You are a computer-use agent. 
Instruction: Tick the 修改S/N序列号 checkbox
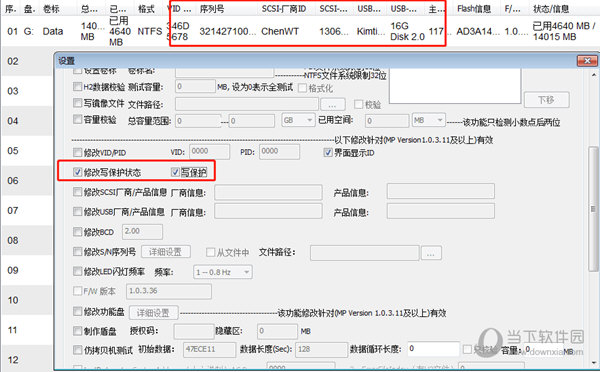click(78, 251)
